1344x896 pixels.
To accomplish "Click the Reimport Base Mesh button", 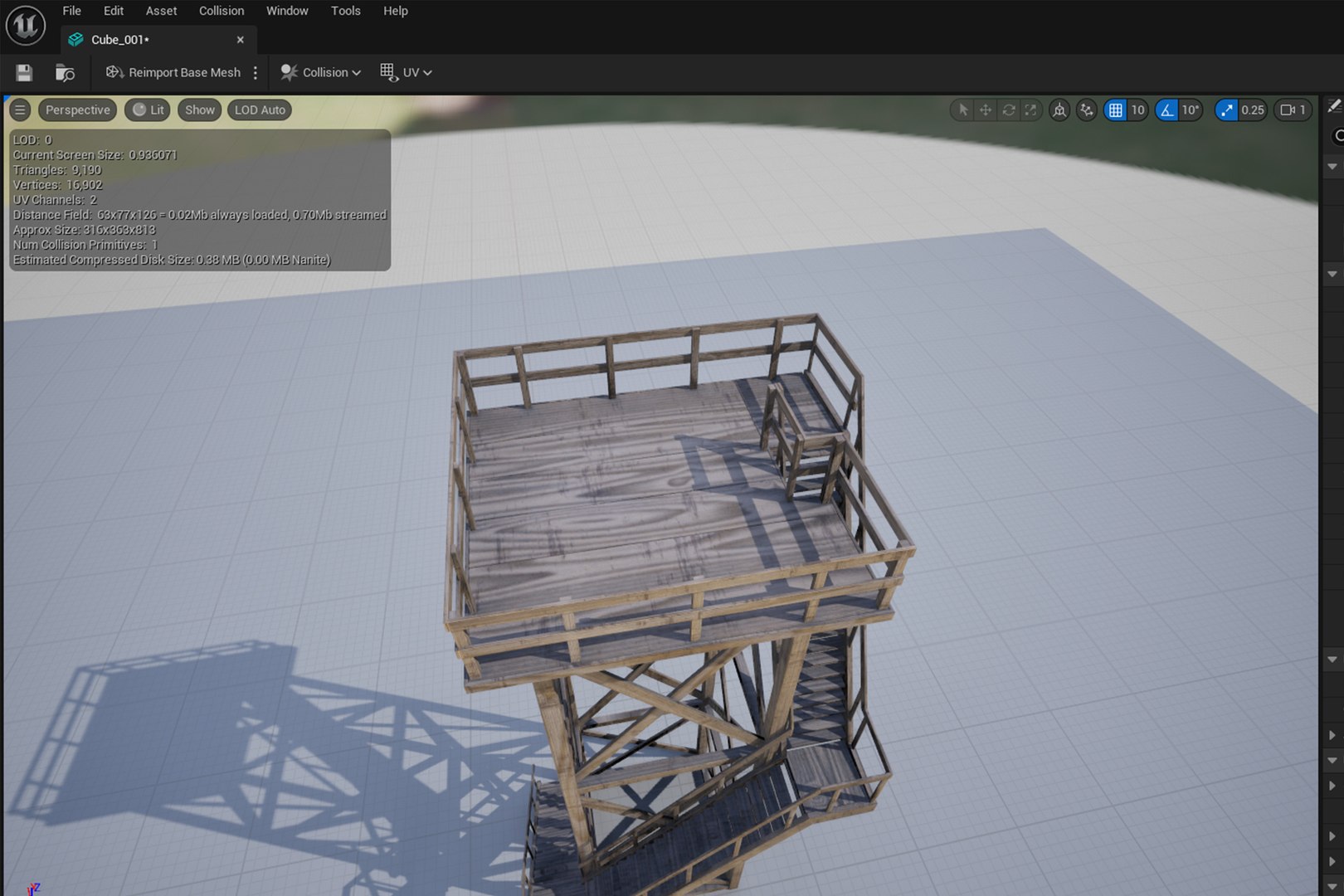I will click(x=173, y=73).
